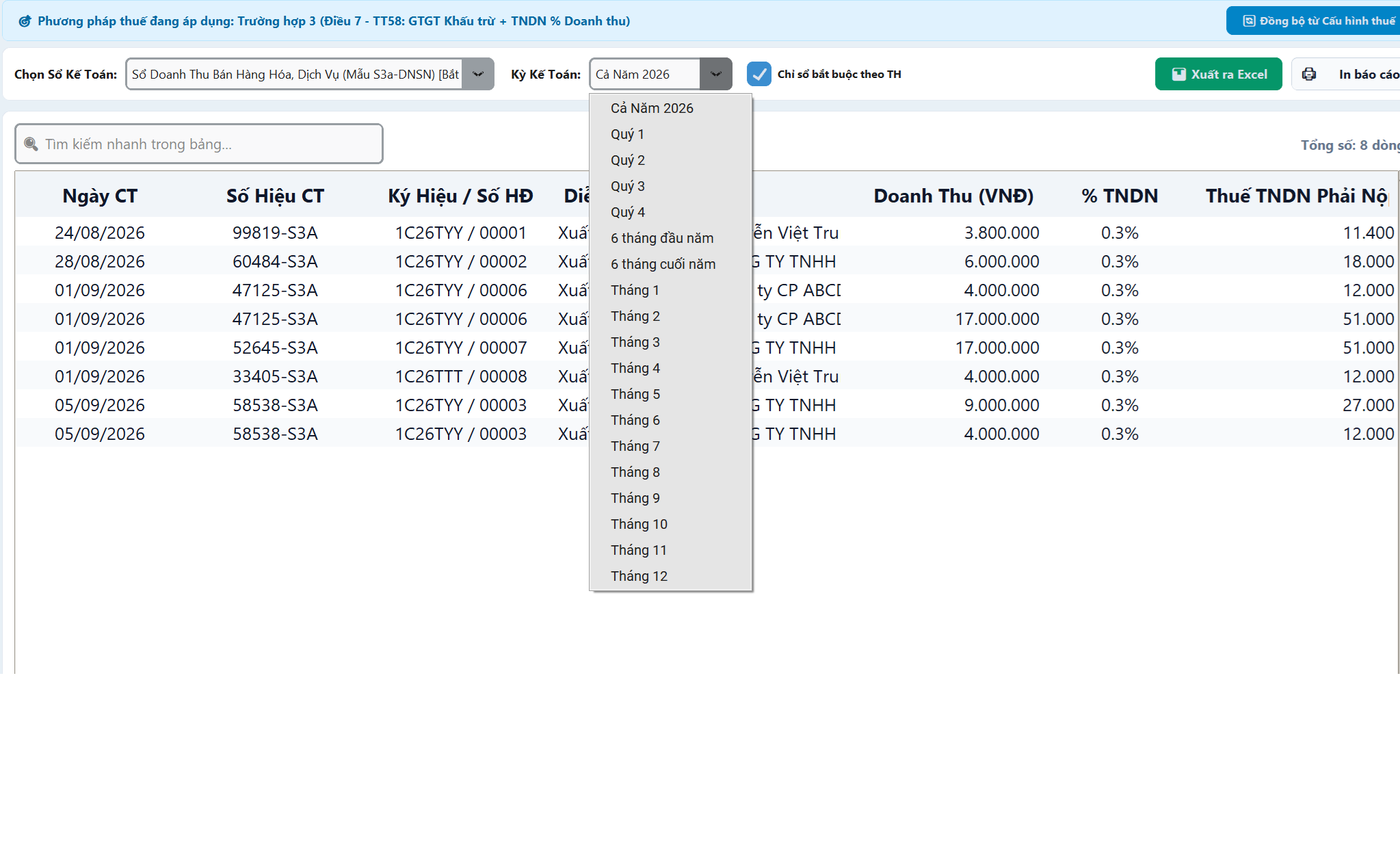Click revenue value 3.800.000
1400x862 pixels.
pyautogui.click(x=1002, y=233)
